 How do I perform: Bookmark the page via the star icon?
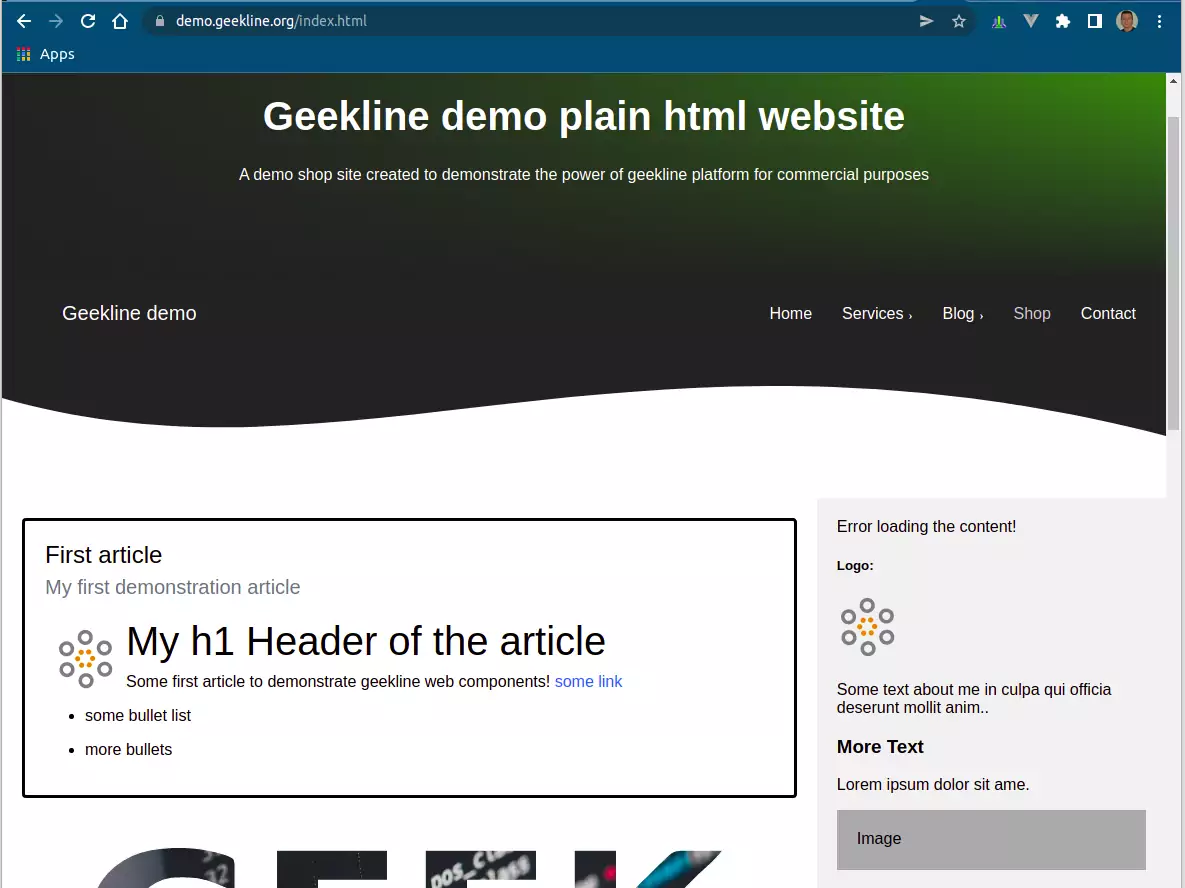[958, 20]
